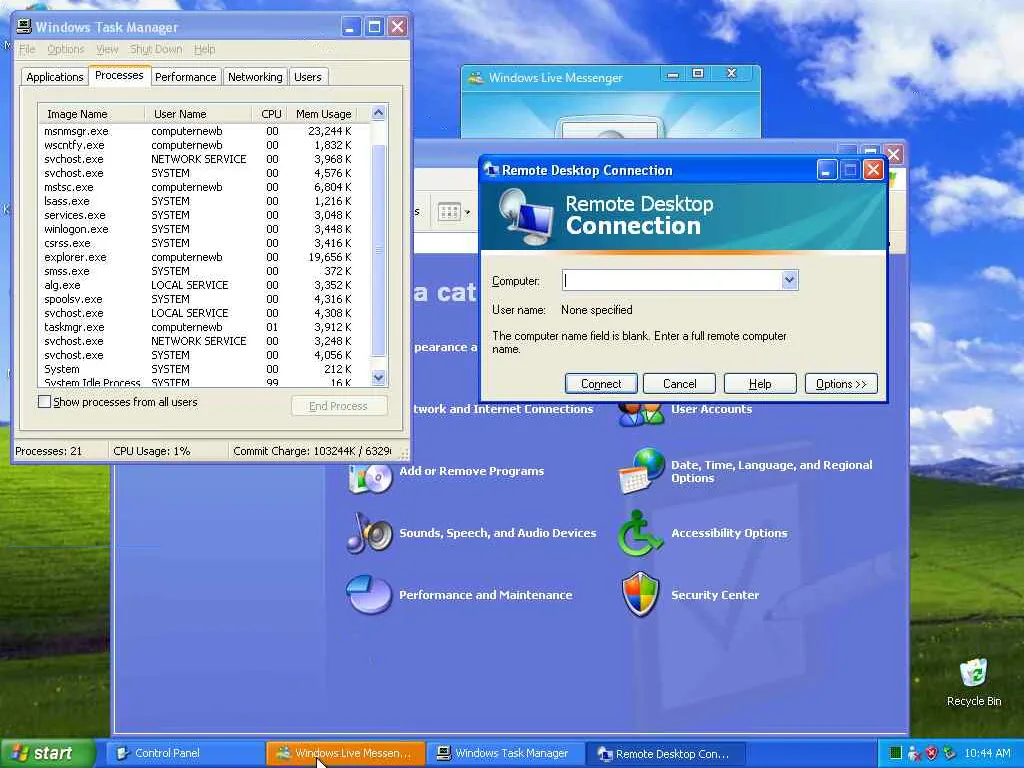The image size is (1024, 768).
Task: Click the Task Manager title bar icon
Action: (24, 26)
